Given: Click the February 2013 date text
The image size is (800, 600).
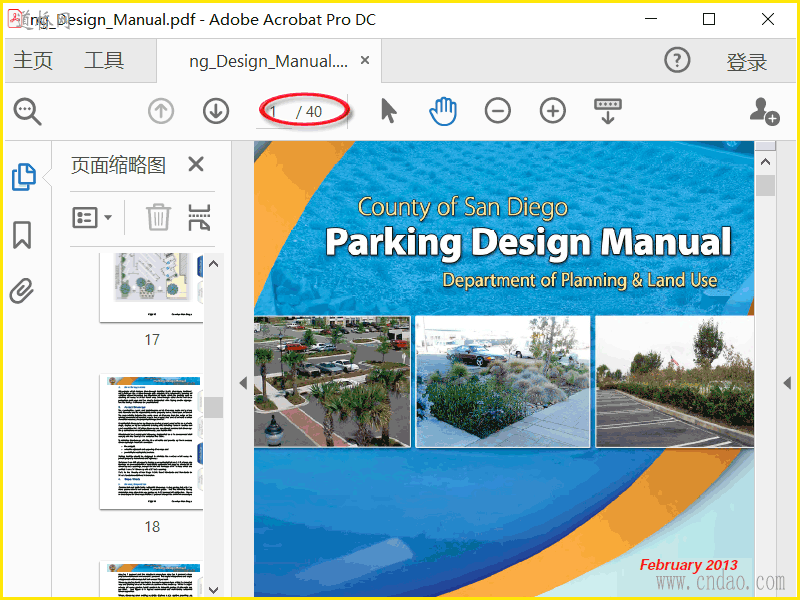Looking at the screenshot, I should 689,565.
